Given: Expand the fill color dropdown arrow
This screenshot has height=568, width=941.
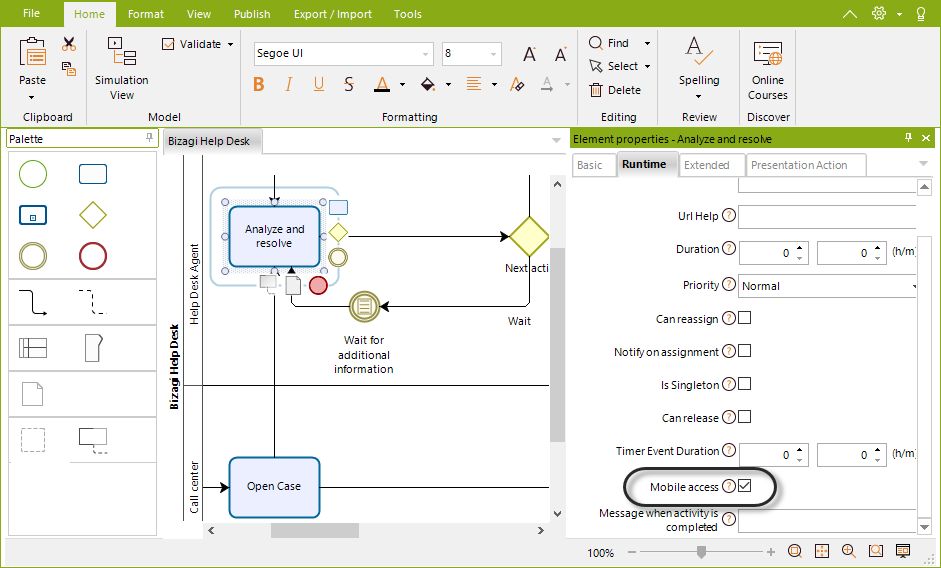Looking at the screenshot, I should pyautogui.click(x=448, y=85).
